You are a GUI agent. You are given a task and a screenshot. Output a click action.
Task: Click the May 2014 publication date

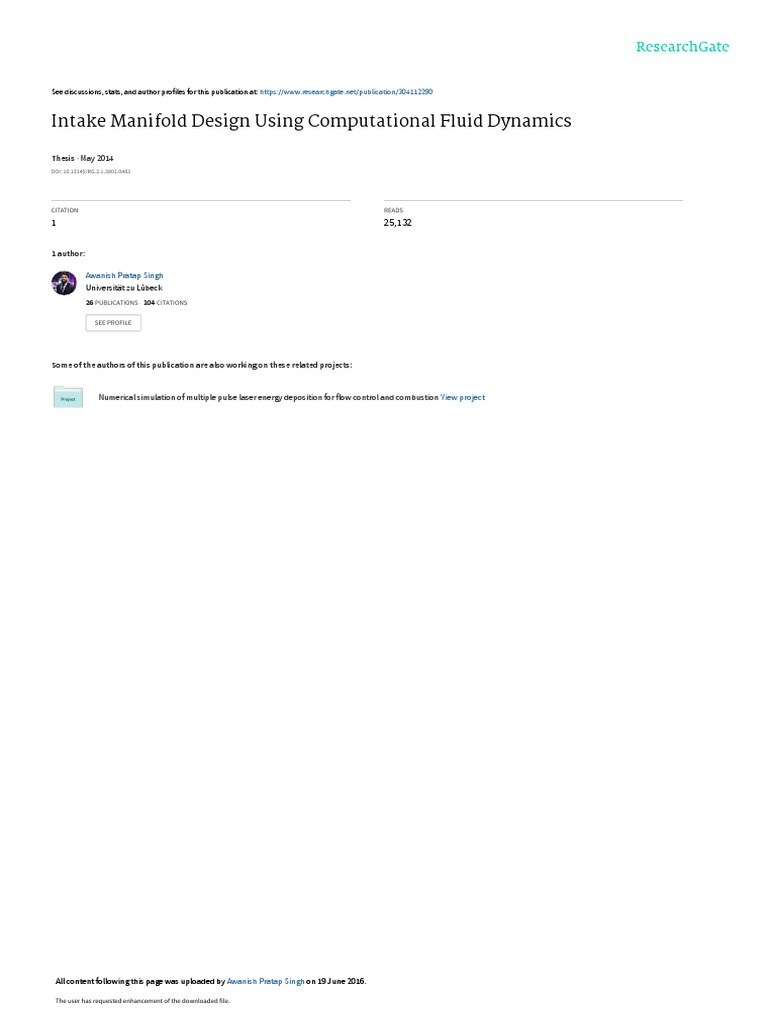point(97,158)
